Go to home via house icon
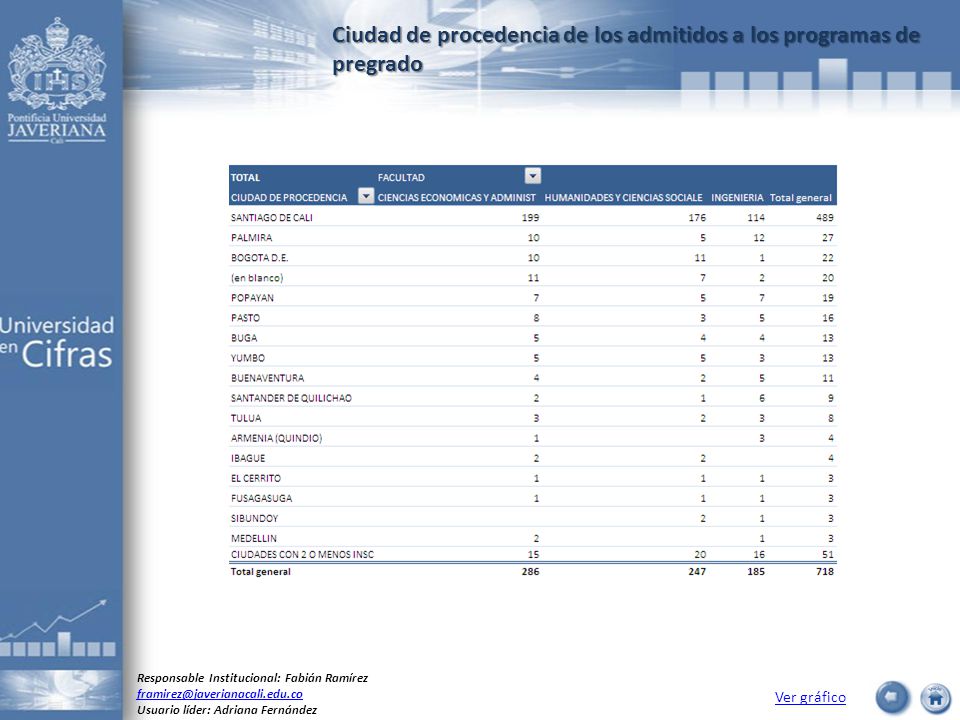This screenshot has width=960, height=720. 936,698
